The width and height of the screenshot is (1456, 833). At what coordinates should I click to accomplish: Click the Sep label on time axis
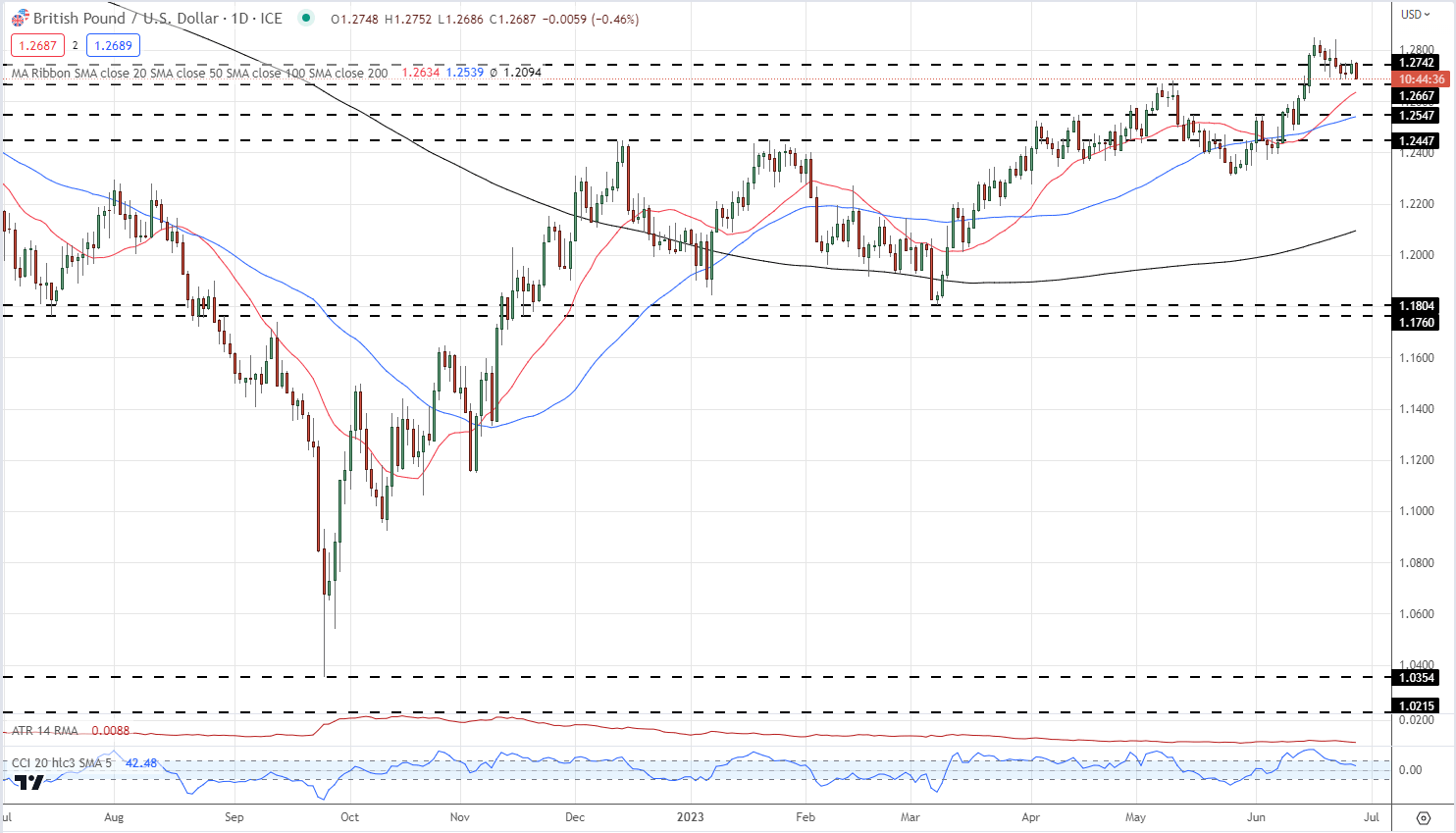[x=234, y=816]
